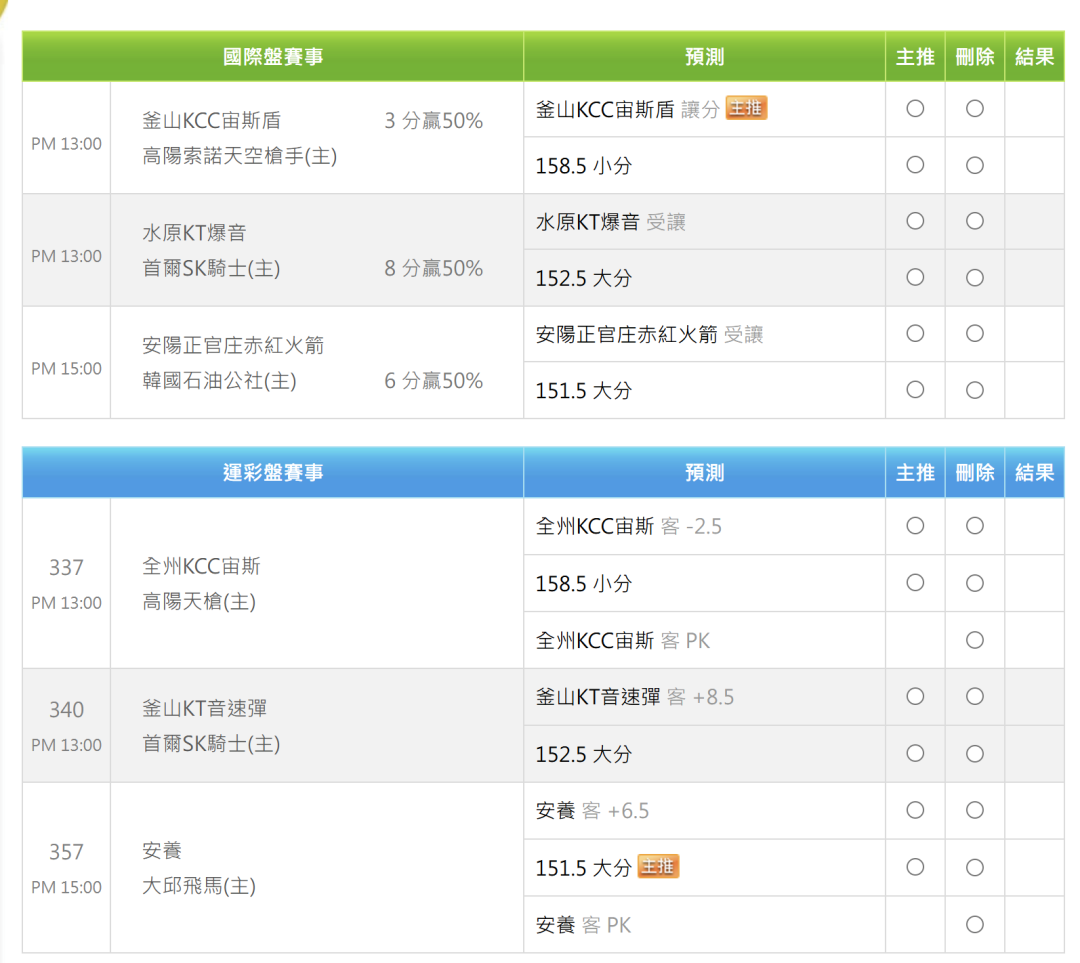This screenshot has height=963, width=1080.
Task: Click prediction text 全州KCC宙斯 客 PK
Action: click(623, 641)
